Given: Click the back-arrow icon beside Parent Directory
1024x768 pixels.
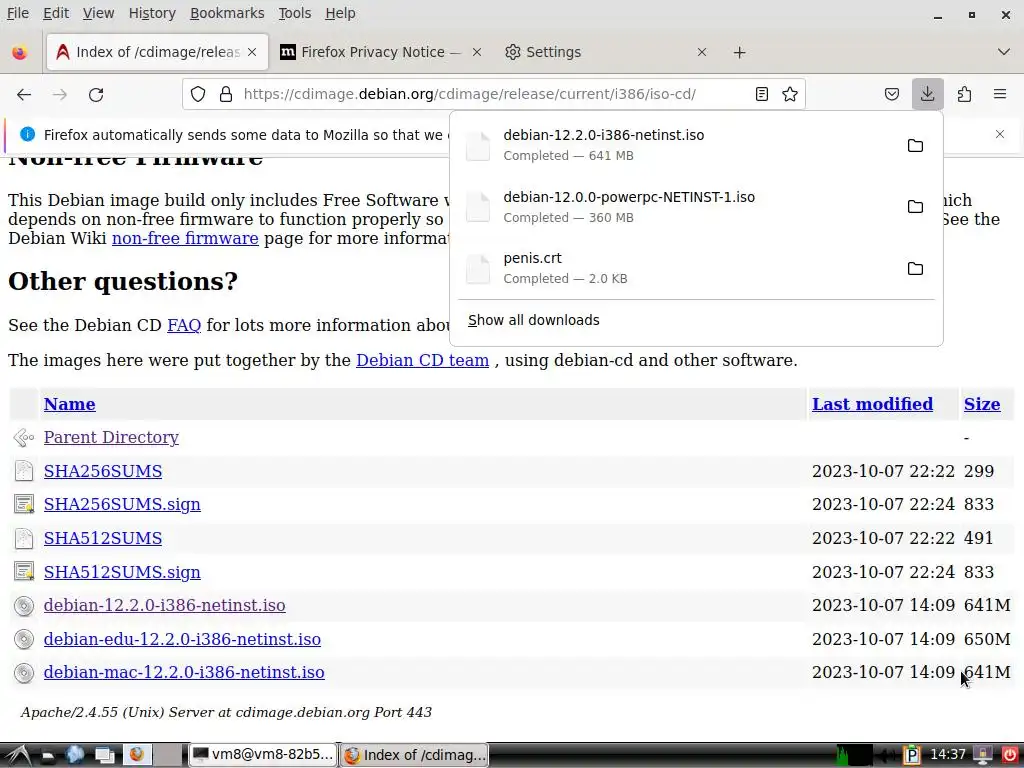Looking at the screenshot, I should click(x=24, y=438).
